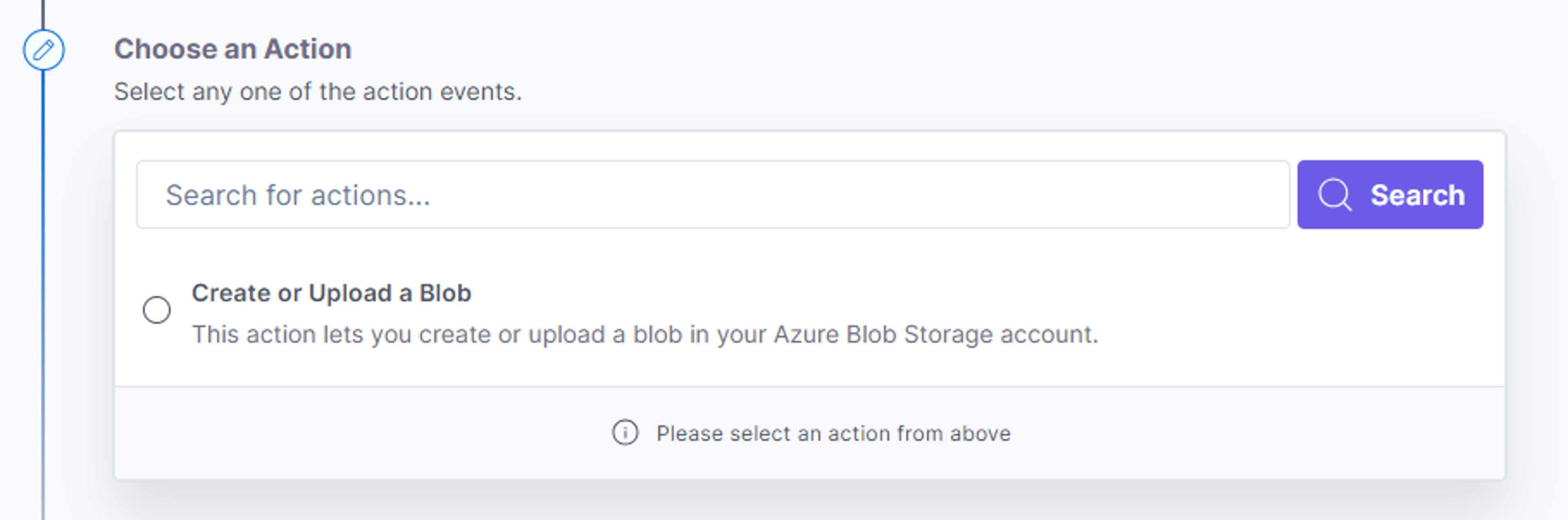Click the Please select an action message

pos(833,433)
